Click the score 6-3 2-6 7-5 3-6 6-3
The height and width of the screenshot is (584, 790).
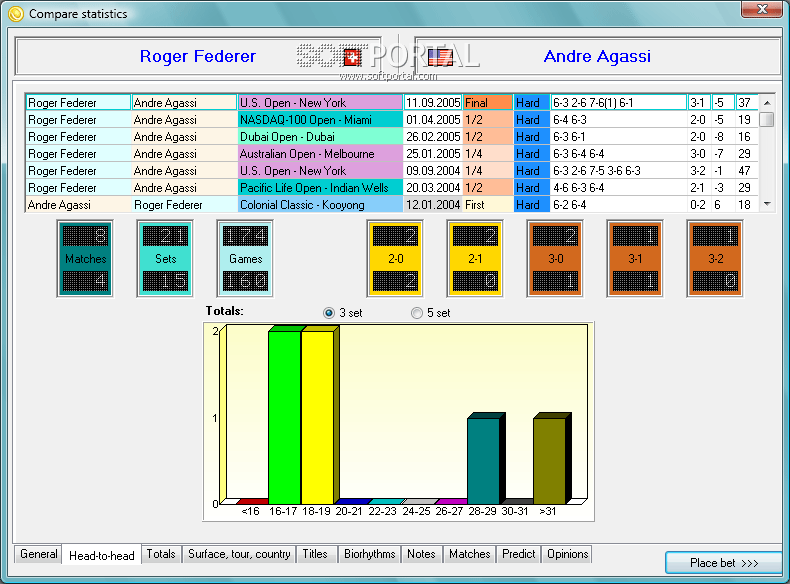click(619, 171)
